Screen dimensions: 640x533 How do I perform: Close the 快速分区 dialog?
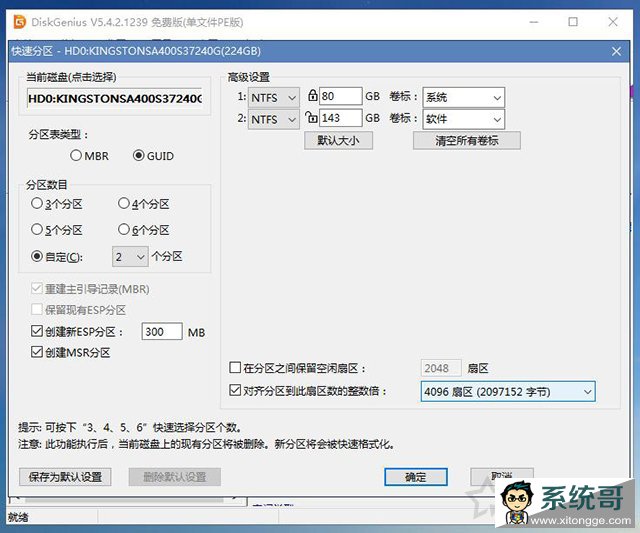pyautogui.click(x=616, y=51)
